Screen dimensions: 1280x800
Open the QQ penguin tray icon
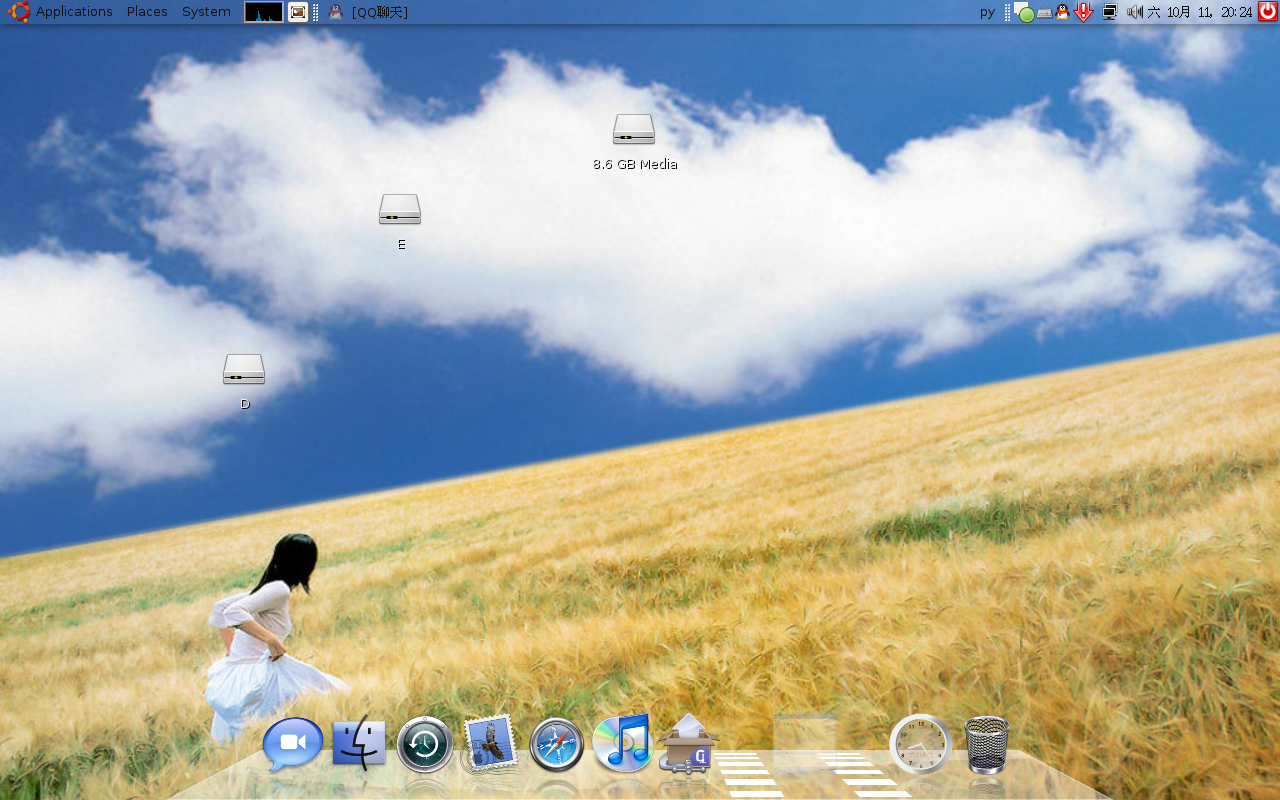1062,12
